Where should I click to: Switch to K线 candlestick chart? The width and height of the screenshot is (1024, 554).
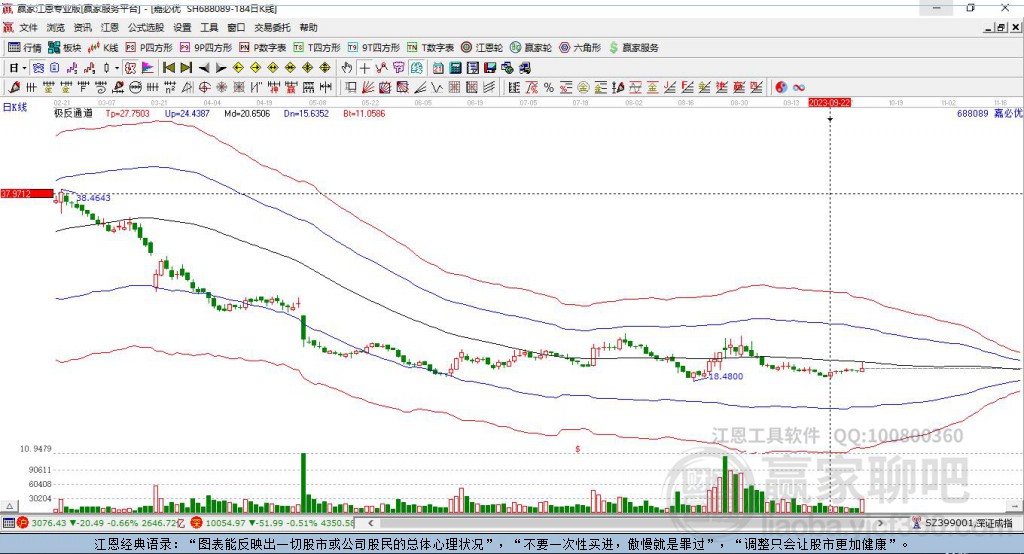[103, 48]
